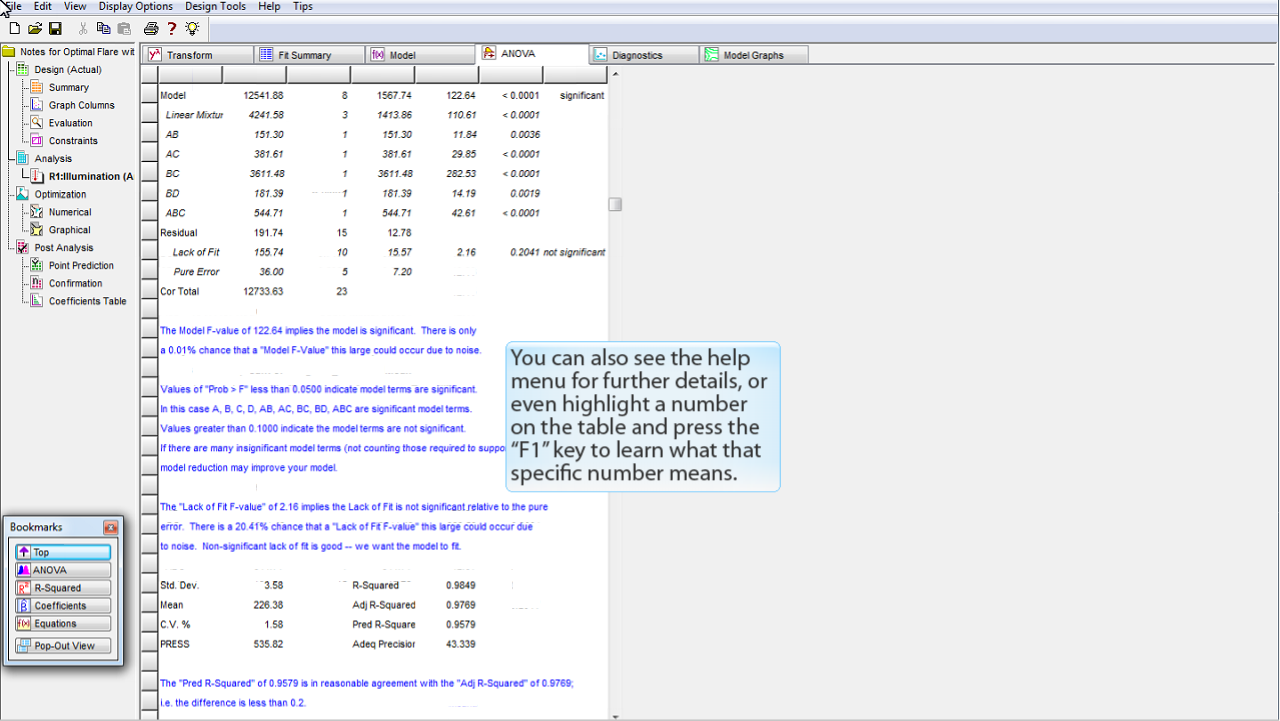Select the Coefficients Table tree node
Viewport: 1280px width, 721px height.
(87, 301)
